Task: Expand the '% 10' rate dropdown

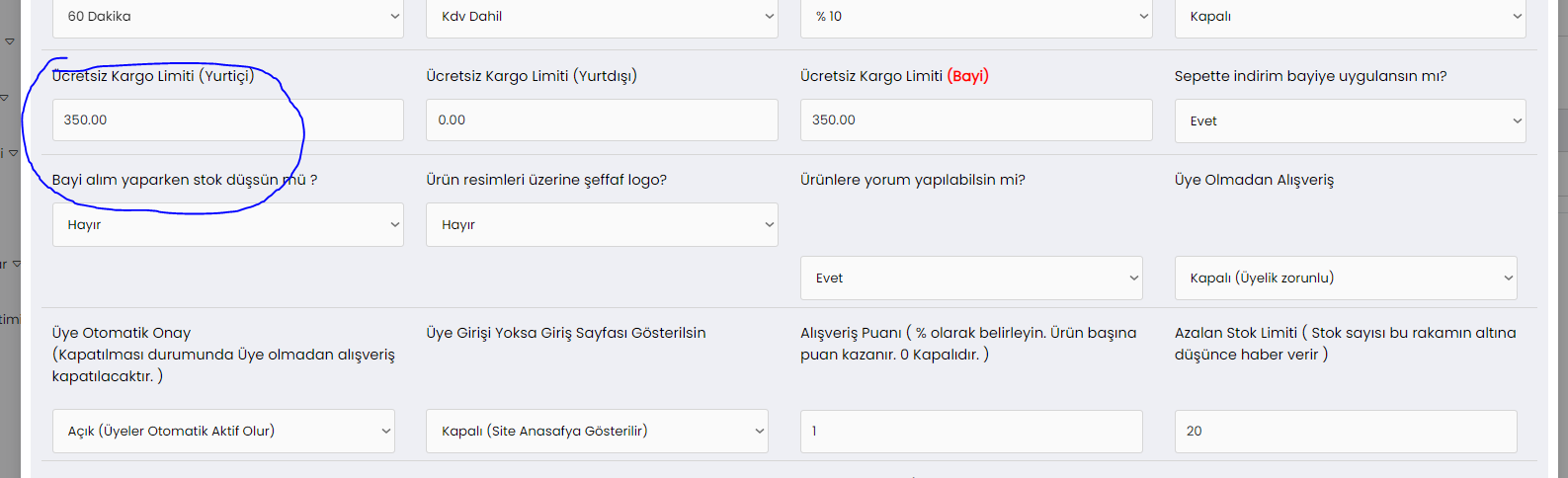Action: pos(975,17)
